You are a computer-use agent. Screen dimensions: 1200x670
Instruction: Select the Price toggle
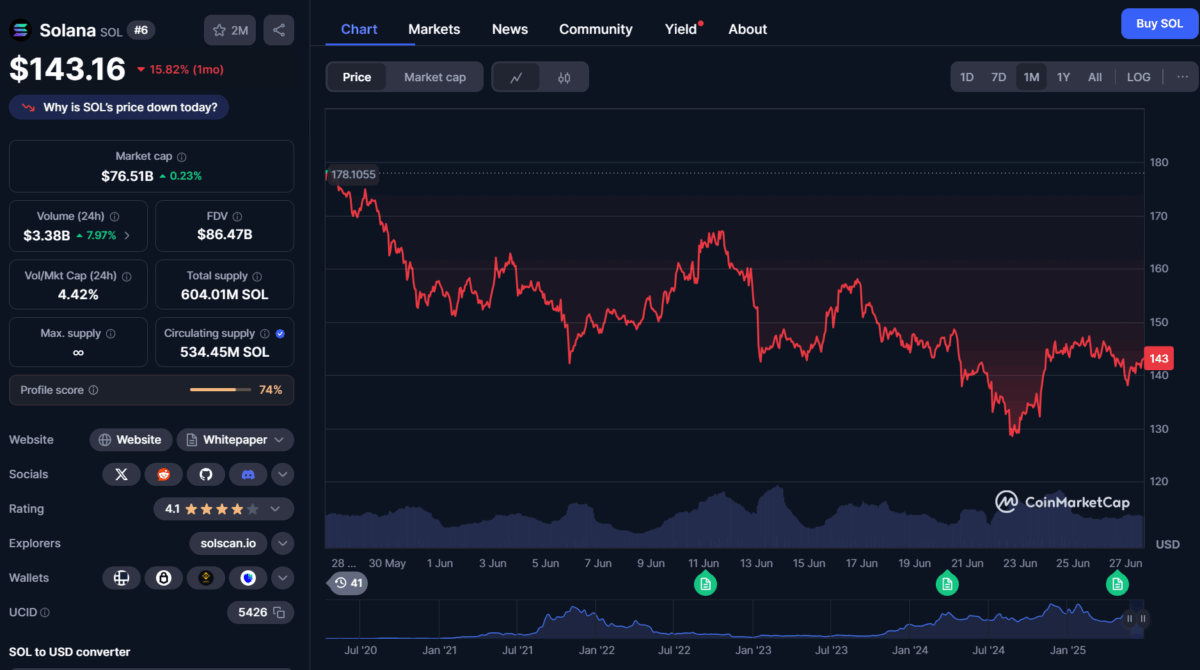coord(357,77)
